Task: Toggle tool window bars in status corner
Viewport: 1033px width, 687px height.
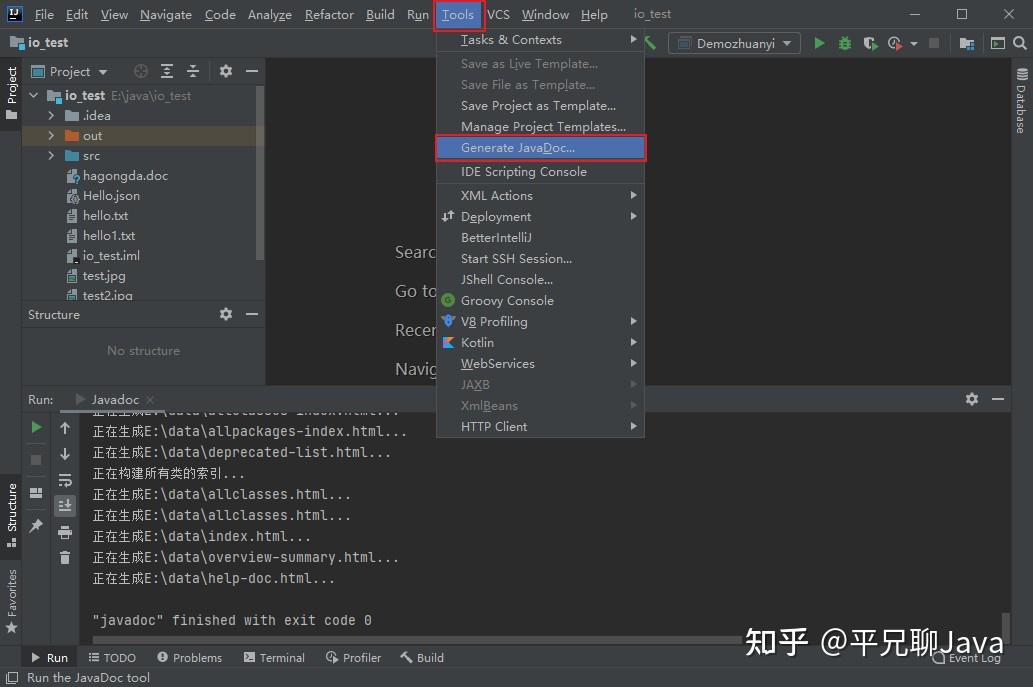Action: pos(11,677)
